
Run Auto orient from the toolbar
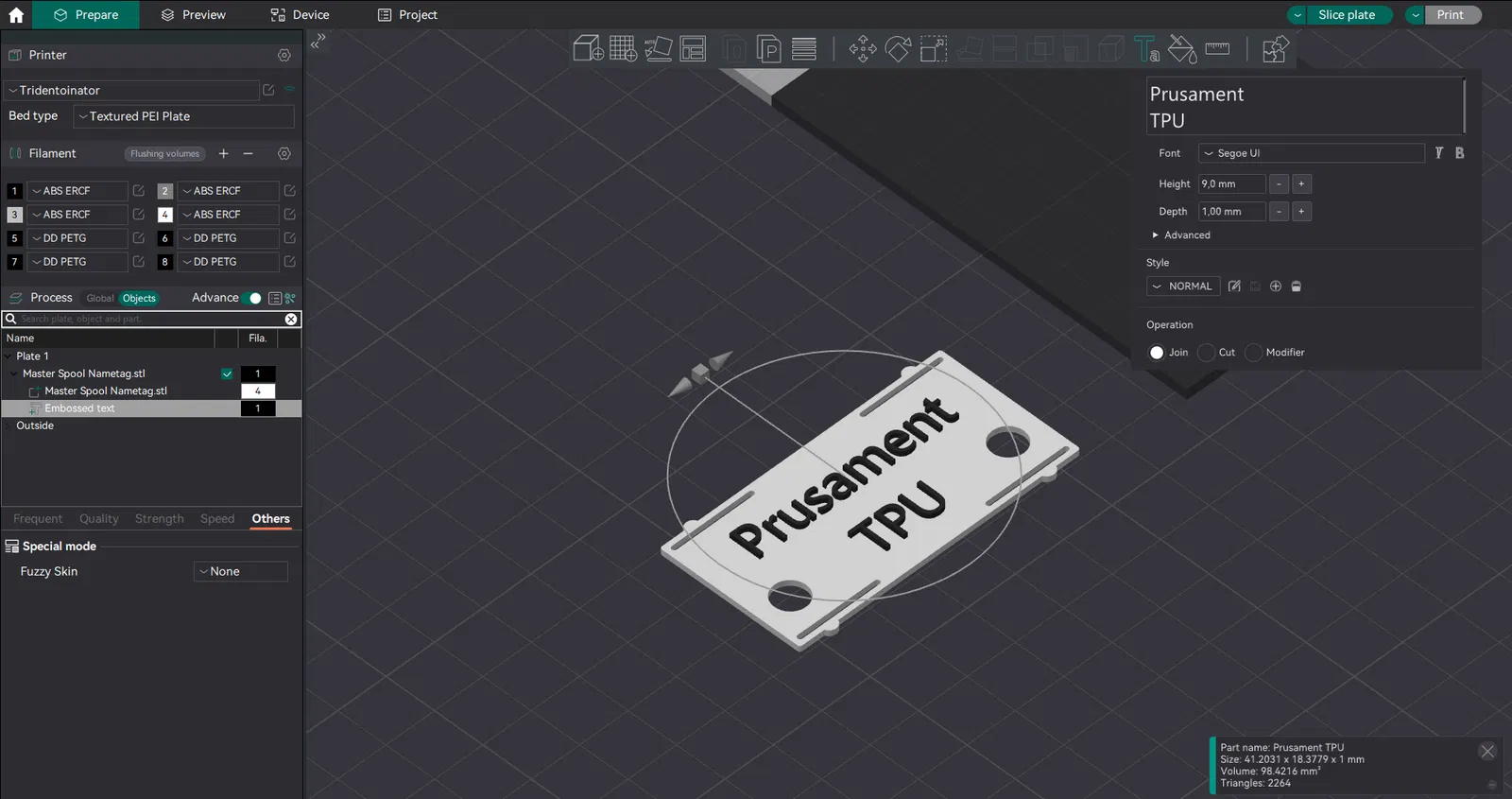(x=659, y=48)
